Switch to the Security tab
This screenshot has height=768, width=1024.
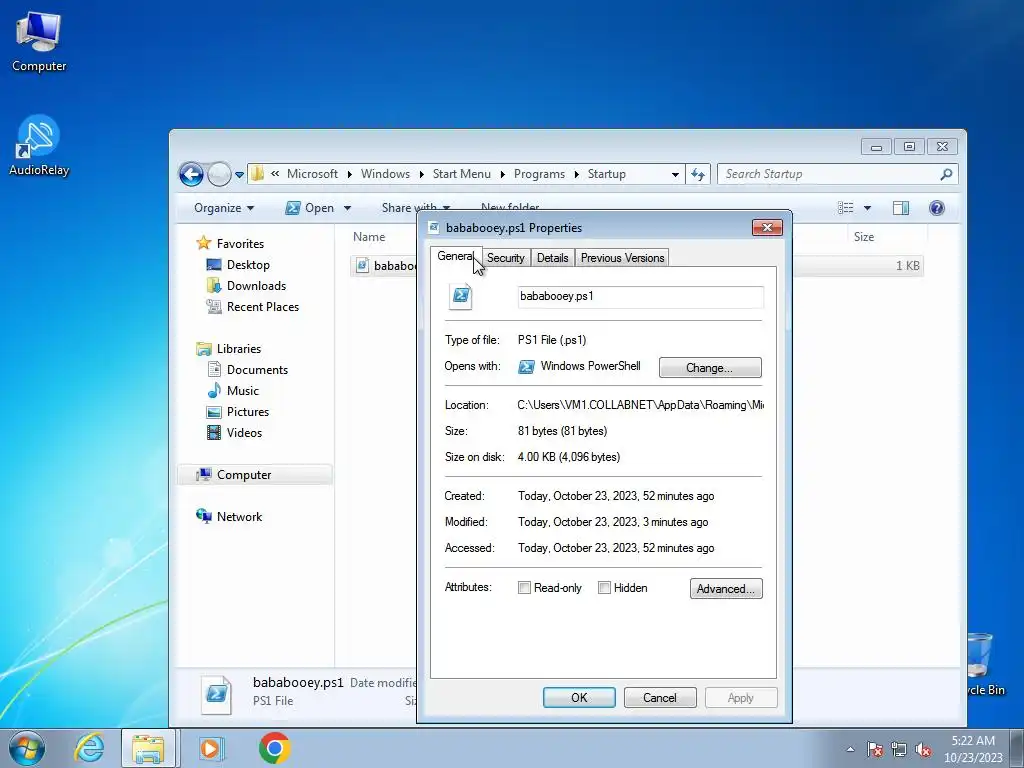point(505,258)
